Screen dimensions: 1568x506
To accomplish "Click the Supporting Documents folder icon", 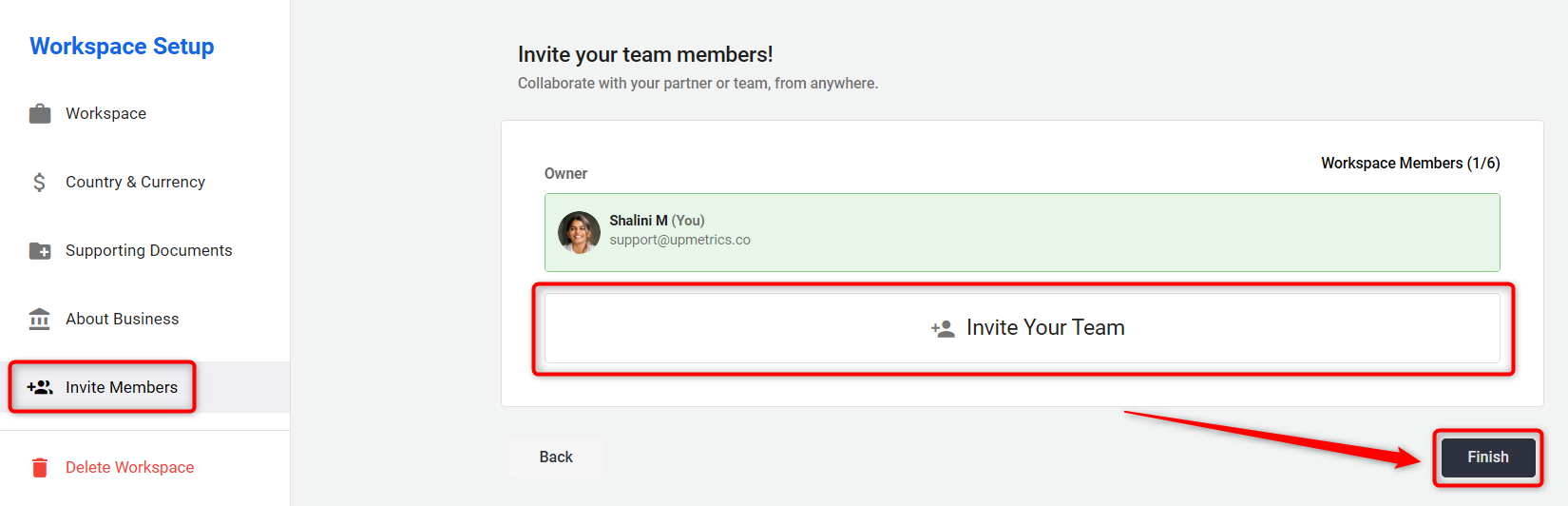I will pyautogui.click(x=40, y=250).
